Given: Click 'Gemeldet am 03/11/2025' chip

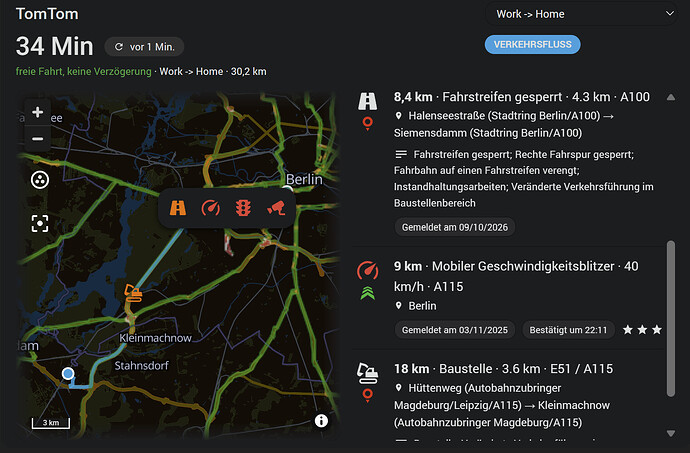Looking at the screenshot, I should point(455,330).
